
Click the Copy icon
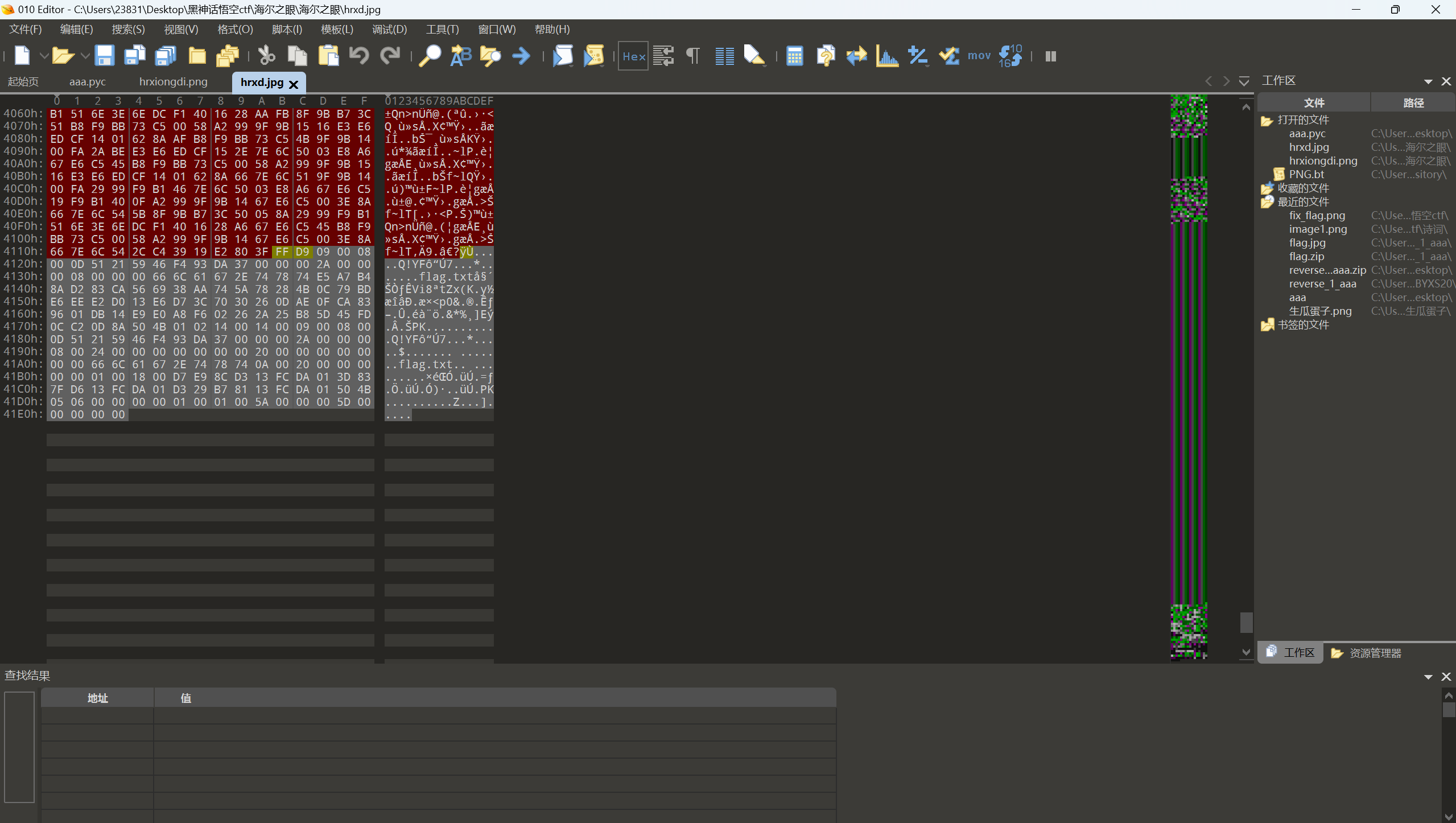[297, 56]
